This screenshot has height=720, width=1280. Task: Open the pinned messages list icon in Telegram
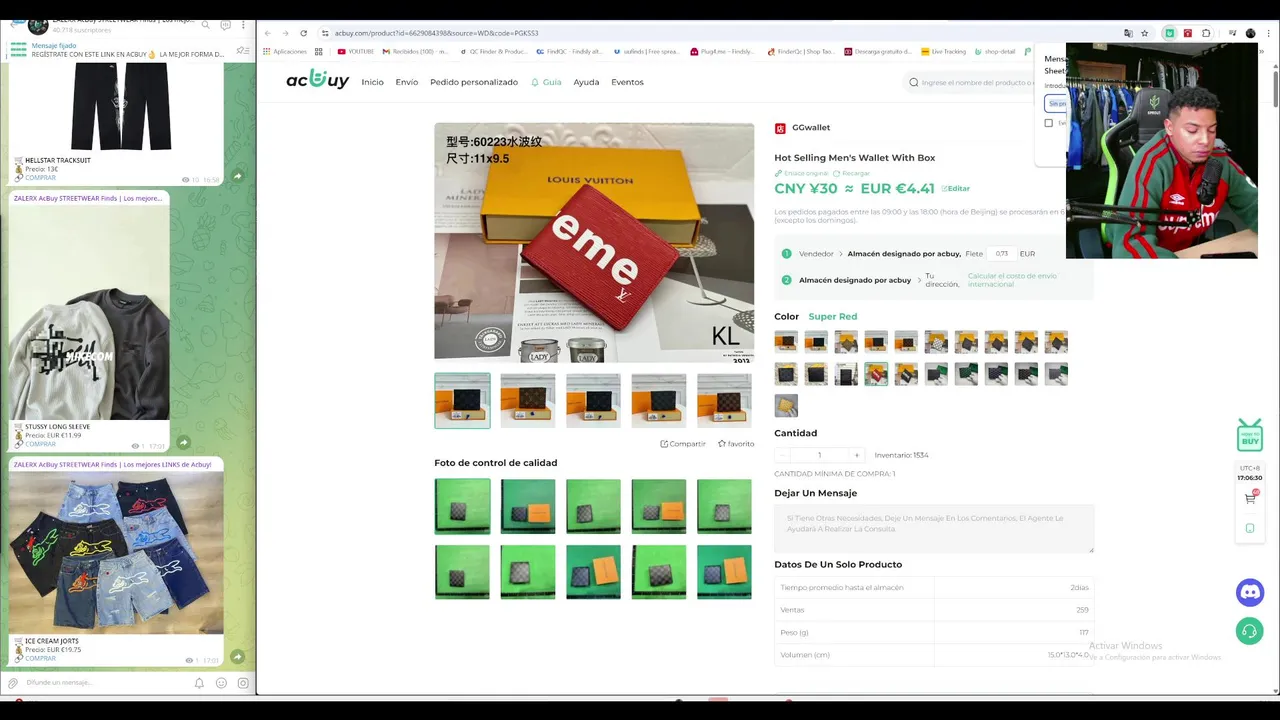pos(242,50)
